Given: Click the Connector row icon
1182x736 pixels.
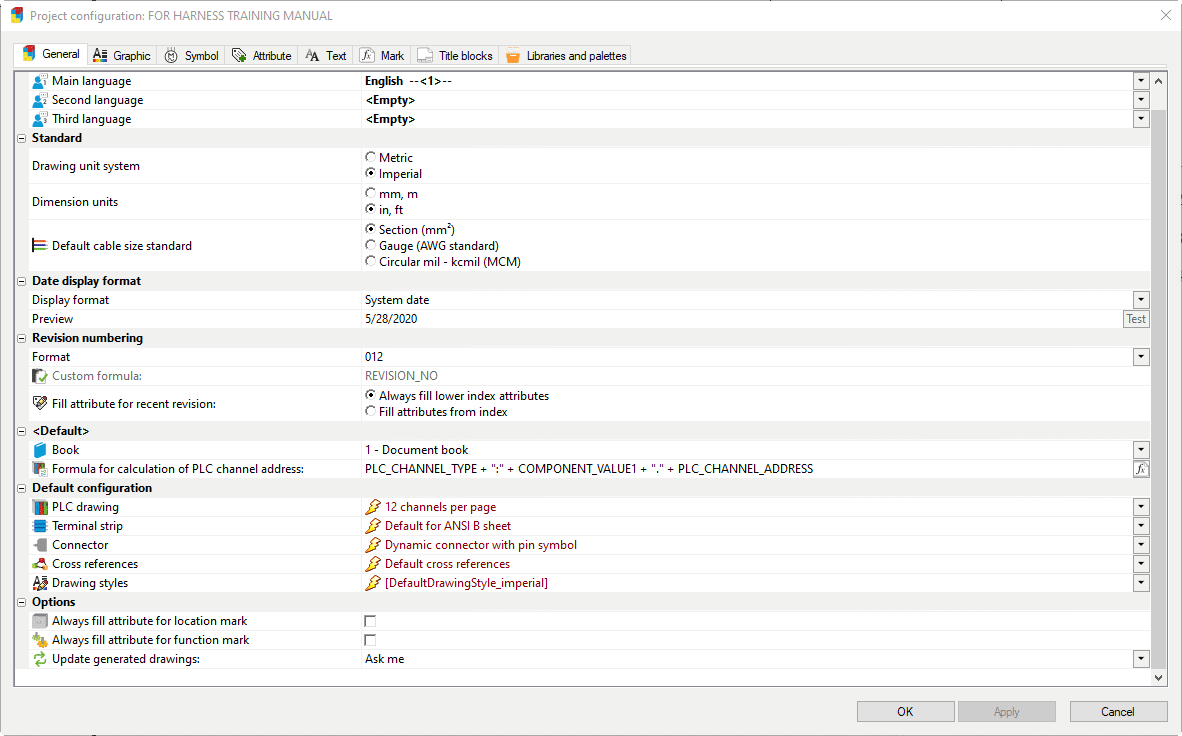Looking at the screenshot, I should click(x=40, y=545).
